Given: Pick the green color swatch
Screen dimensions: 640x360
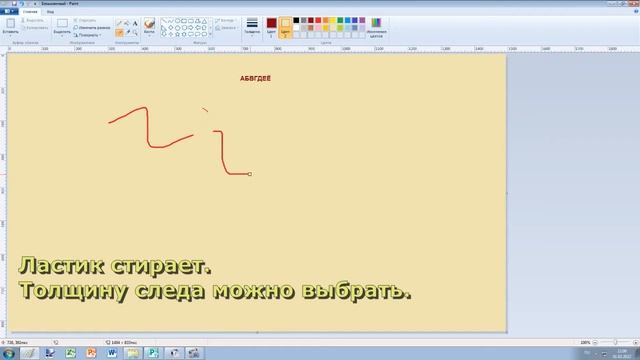Looking at the screenshot, I should tap(340, 20).
